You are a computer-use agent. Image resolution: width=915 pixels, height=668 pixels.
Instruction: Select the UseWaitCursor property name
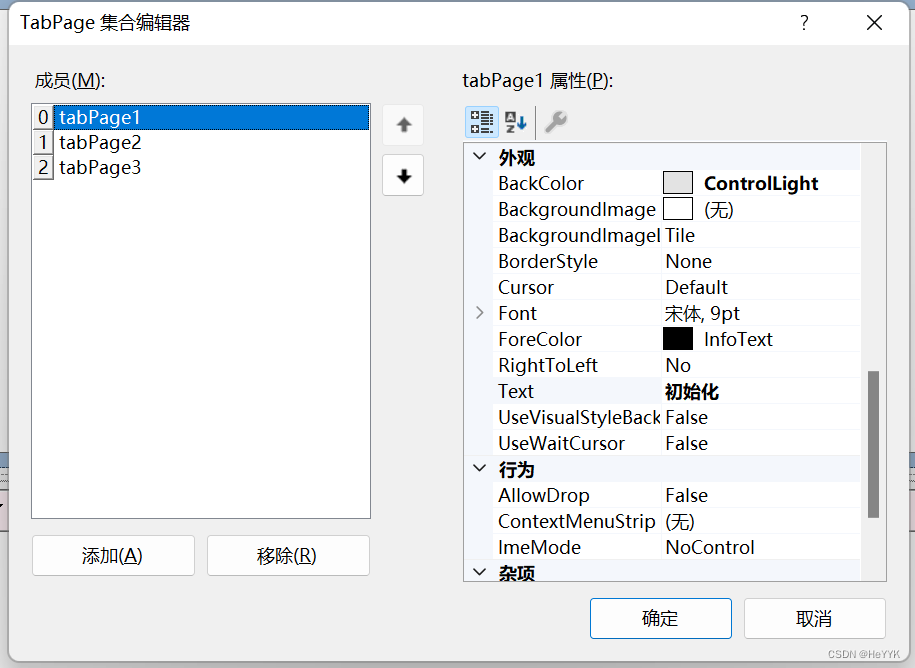[x=561, y=443]
